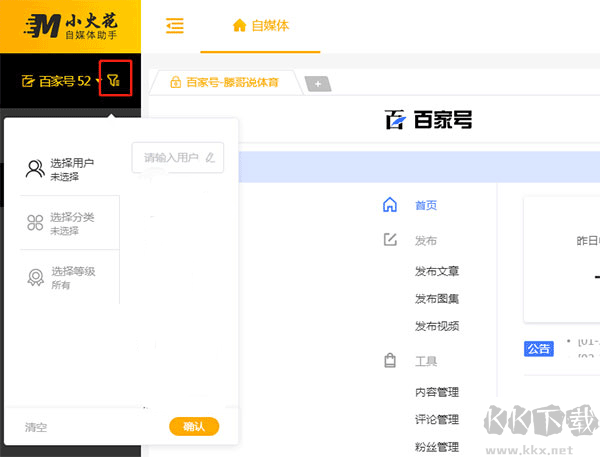Focus the 请输入用户 search field
The width and height of the screenshot is (600, 457).
pyautogui.click(x=178, y=157)
